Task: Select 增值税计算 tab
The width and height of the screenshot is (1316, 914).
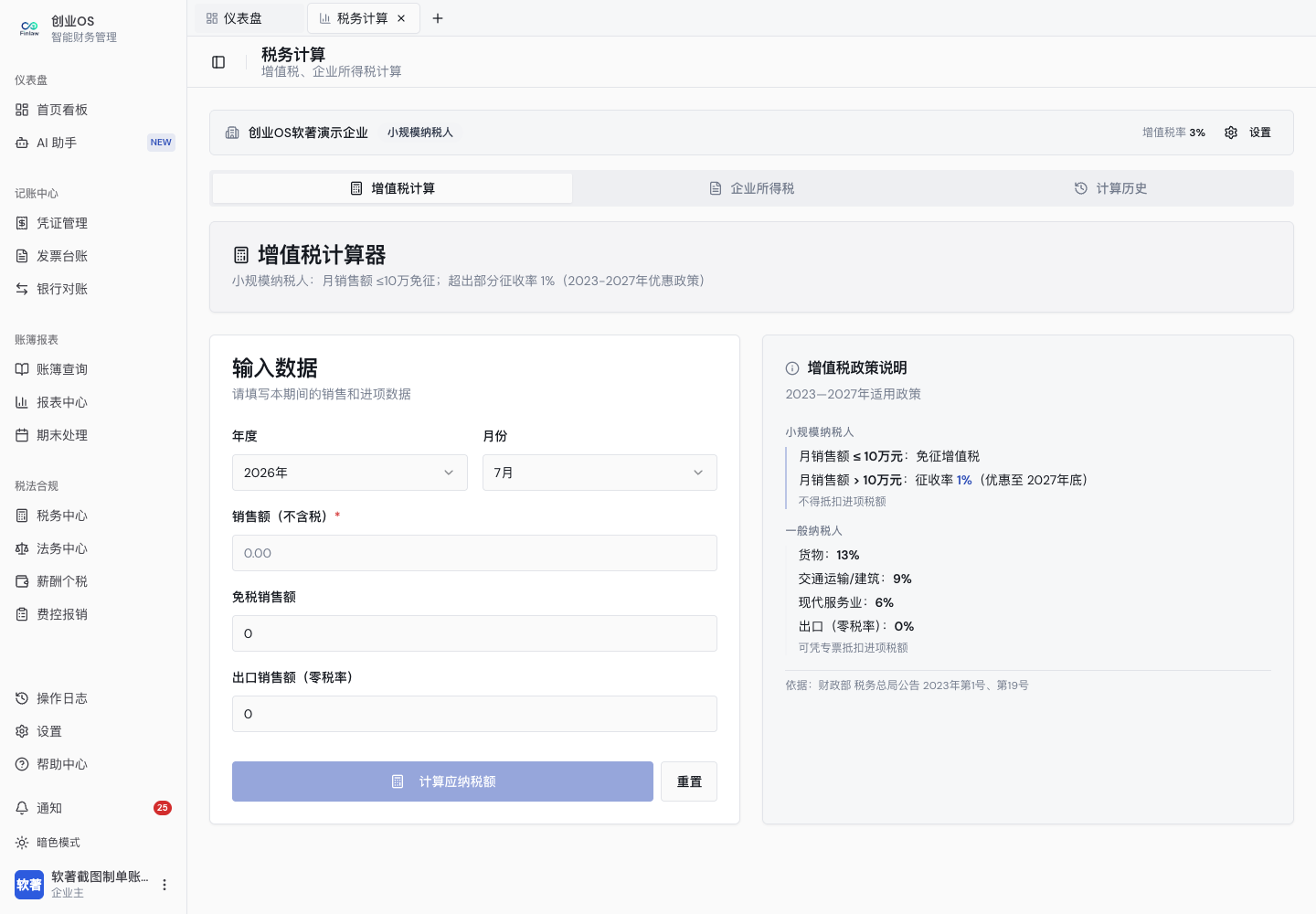Action: pyautogui.click(x=392, y=188)
